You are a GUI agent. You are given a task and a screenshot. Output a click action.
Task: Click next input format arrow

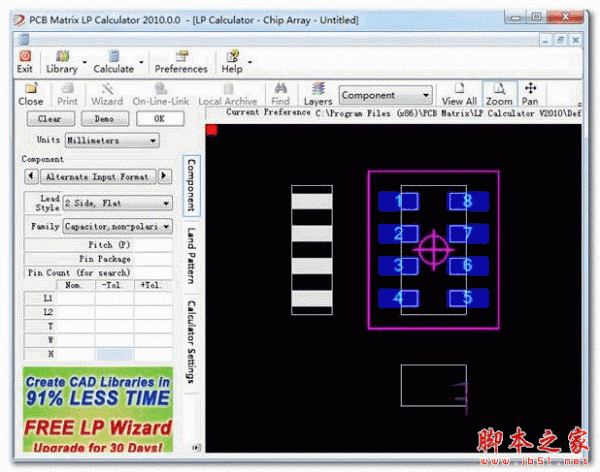click(x=165, y=176)
